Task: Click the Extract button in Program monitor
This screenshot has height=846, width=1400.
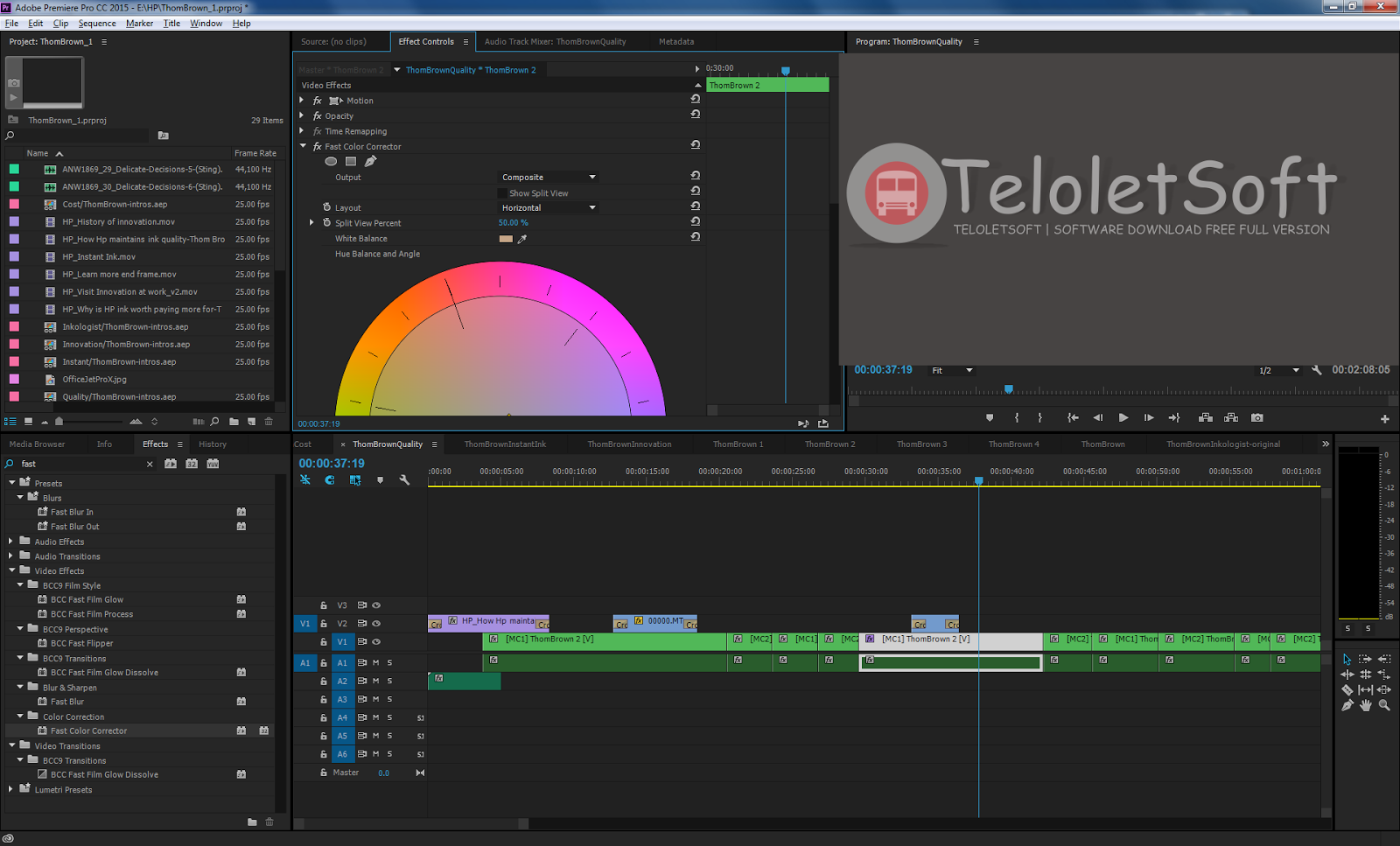Action: [1231, 418]
